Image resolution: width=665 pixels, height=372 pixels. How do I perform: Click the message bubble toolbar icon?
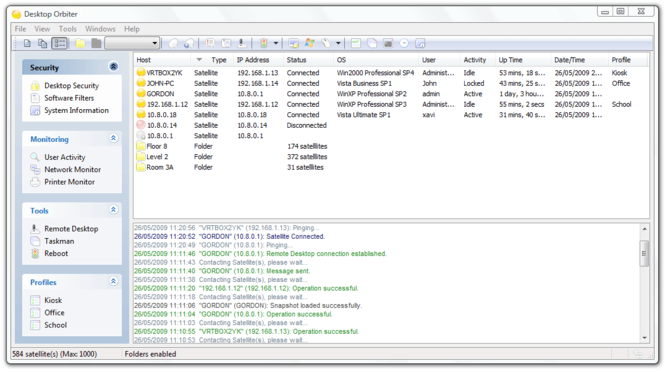pos(210,43)
